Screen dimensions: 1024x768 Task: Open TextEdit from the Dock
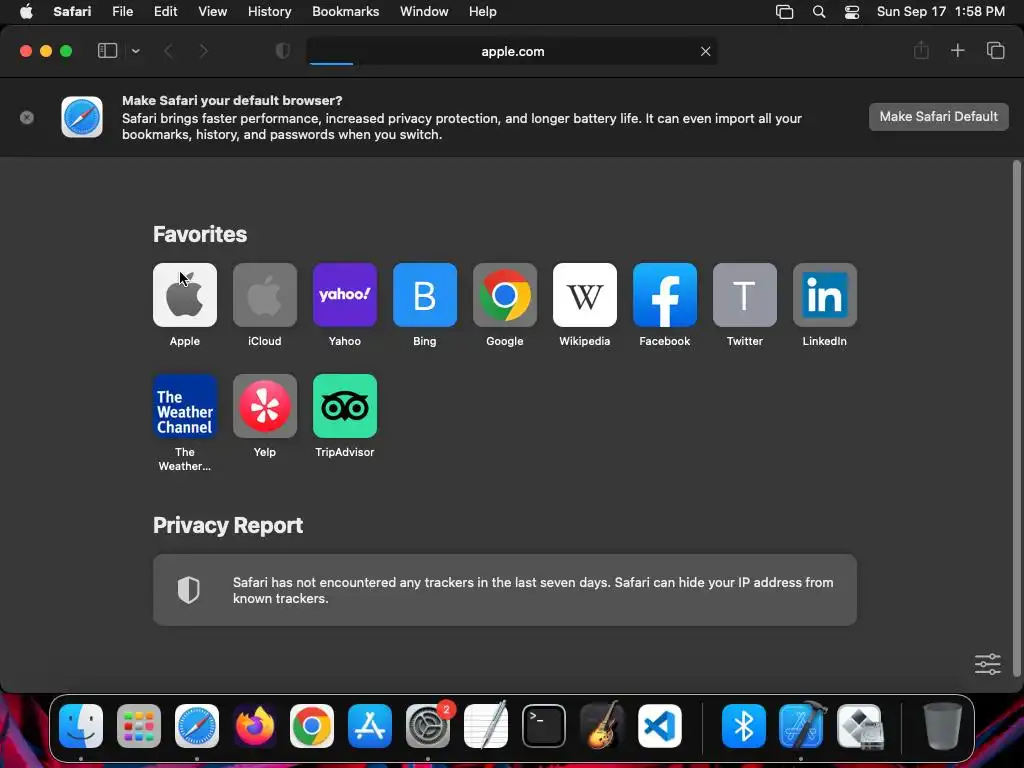(x=485, y=726)
